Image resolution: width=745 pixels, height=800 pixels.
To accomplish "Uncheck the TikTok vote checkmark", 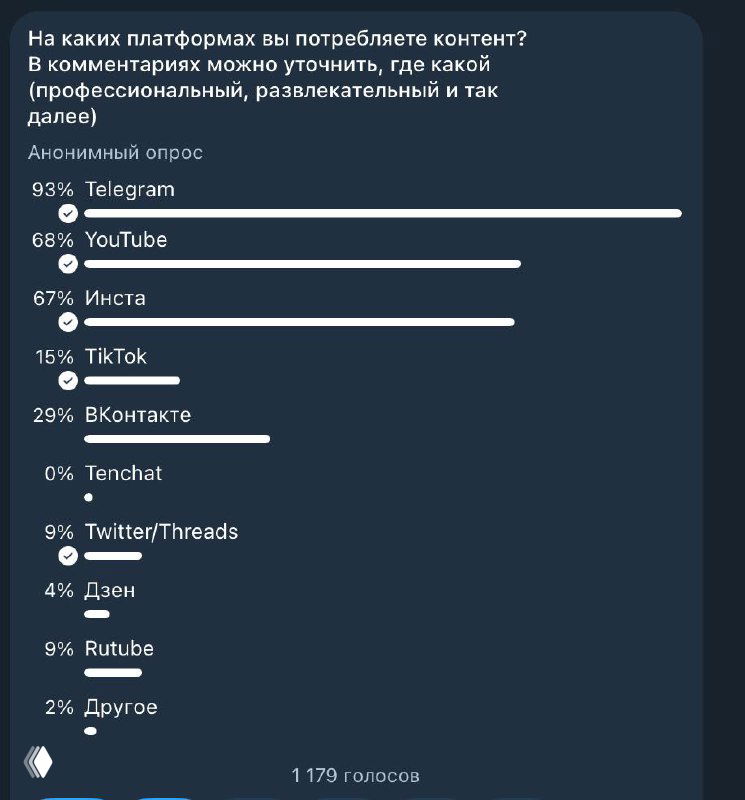I will [x=67, y=380].
